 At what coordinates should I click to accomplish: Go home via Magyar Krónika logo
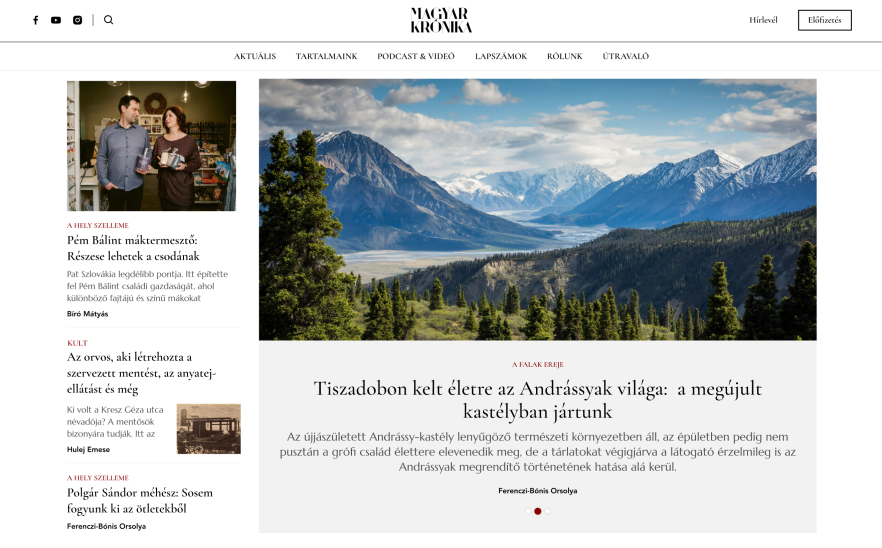pyautogui.click(x=441, y=20)
